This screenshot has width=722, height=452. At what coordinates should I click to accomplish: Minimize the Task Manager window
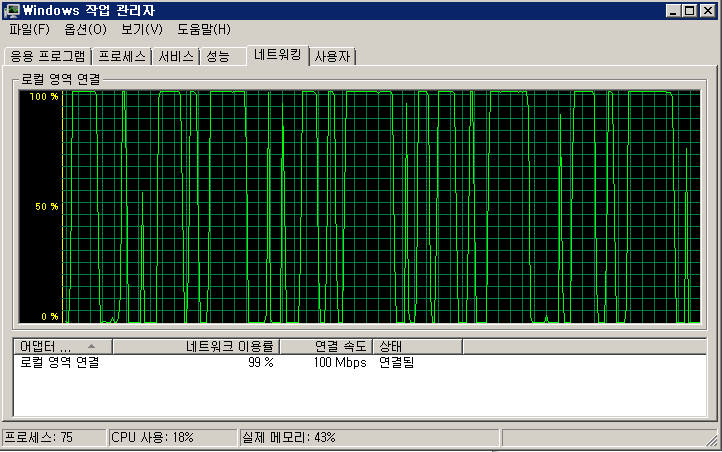pyautogui.click(x=673, y=11)
